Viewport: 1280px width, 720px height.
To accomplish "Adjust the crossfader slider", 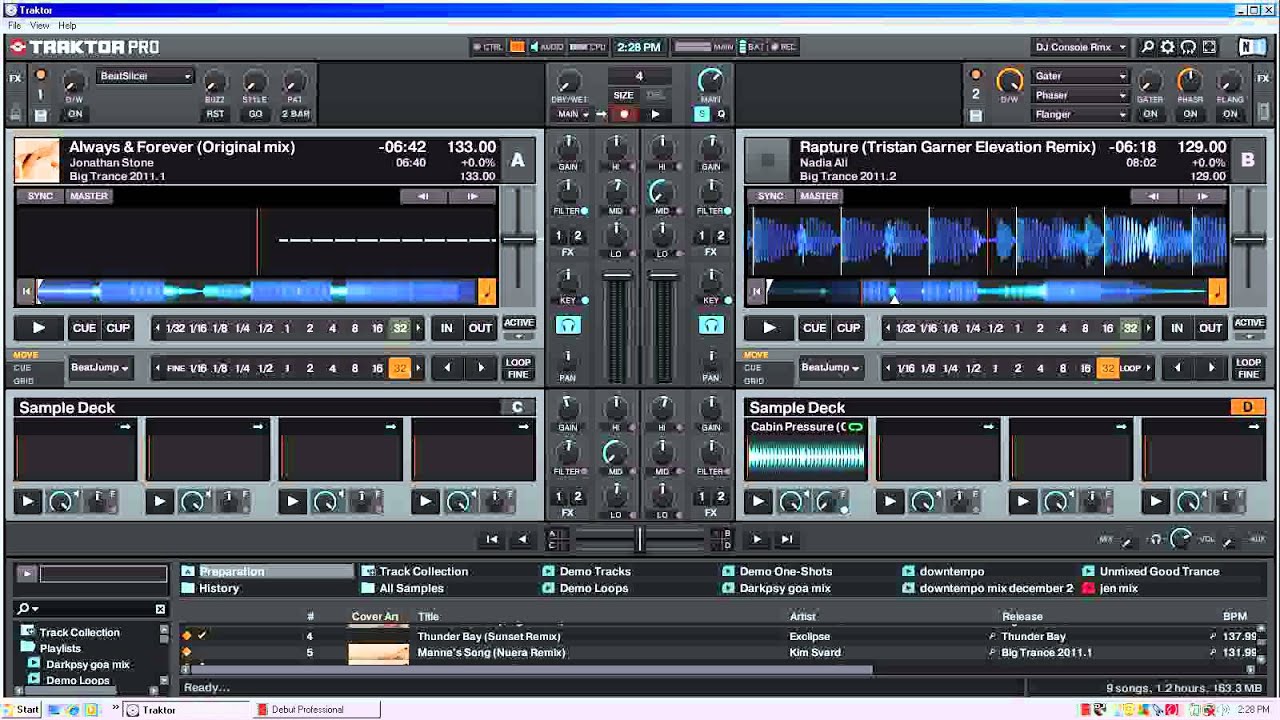I will 639,539.
